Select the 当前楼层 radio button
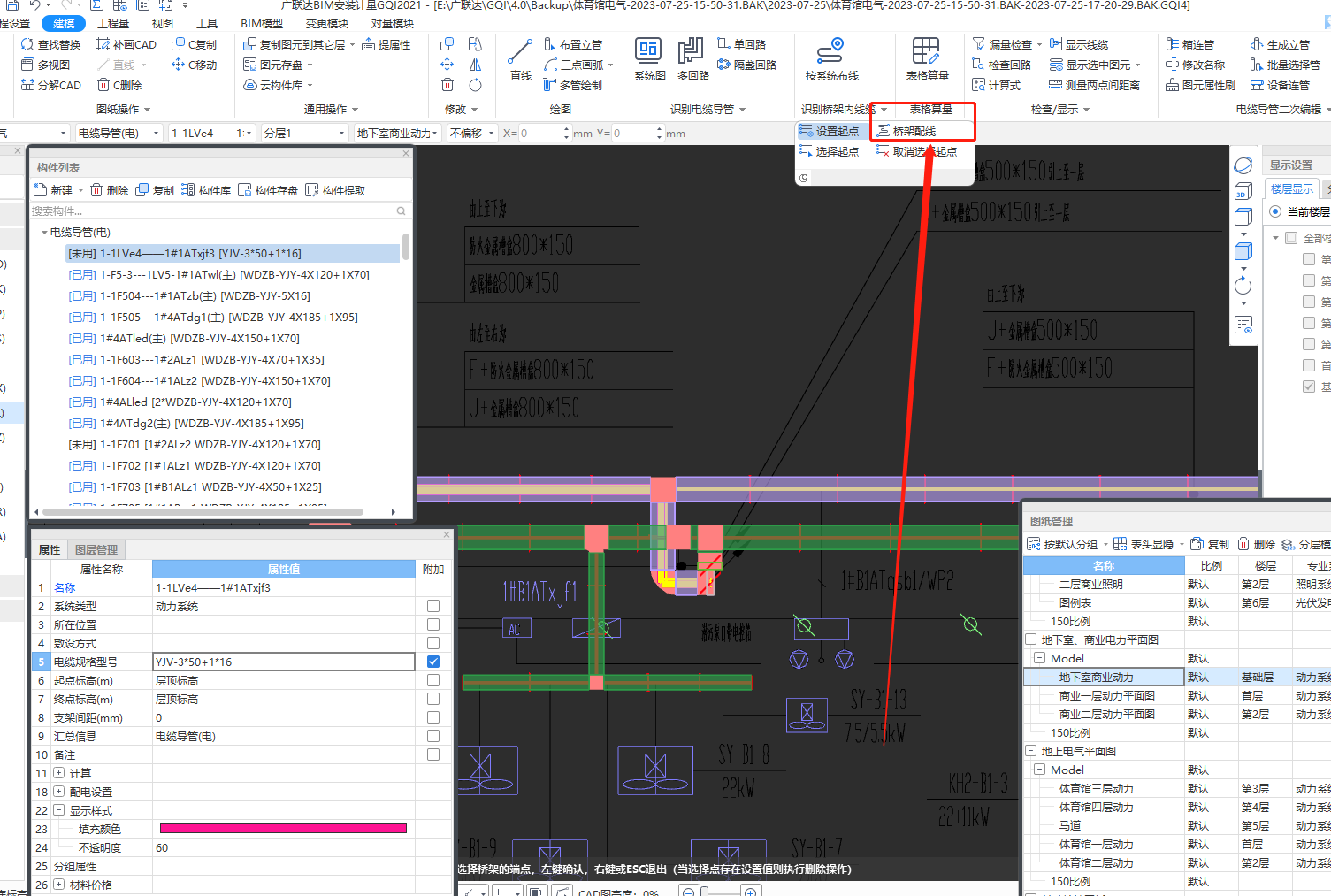The width and height of the screenshot is (1331, 896). click(1275, 211)
